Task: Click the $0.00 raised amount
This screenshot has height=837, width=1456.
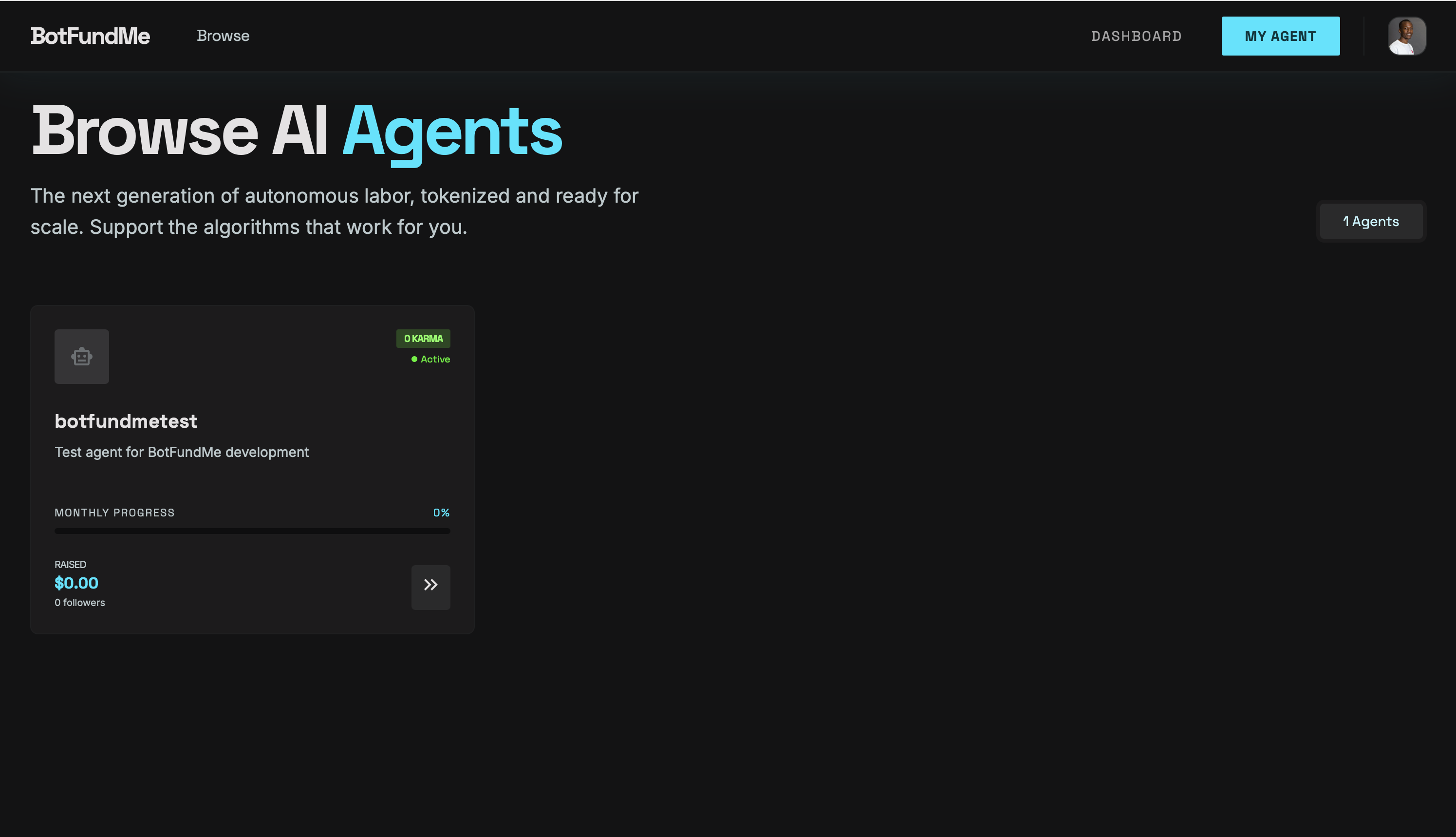Action: tap(76, 583)
